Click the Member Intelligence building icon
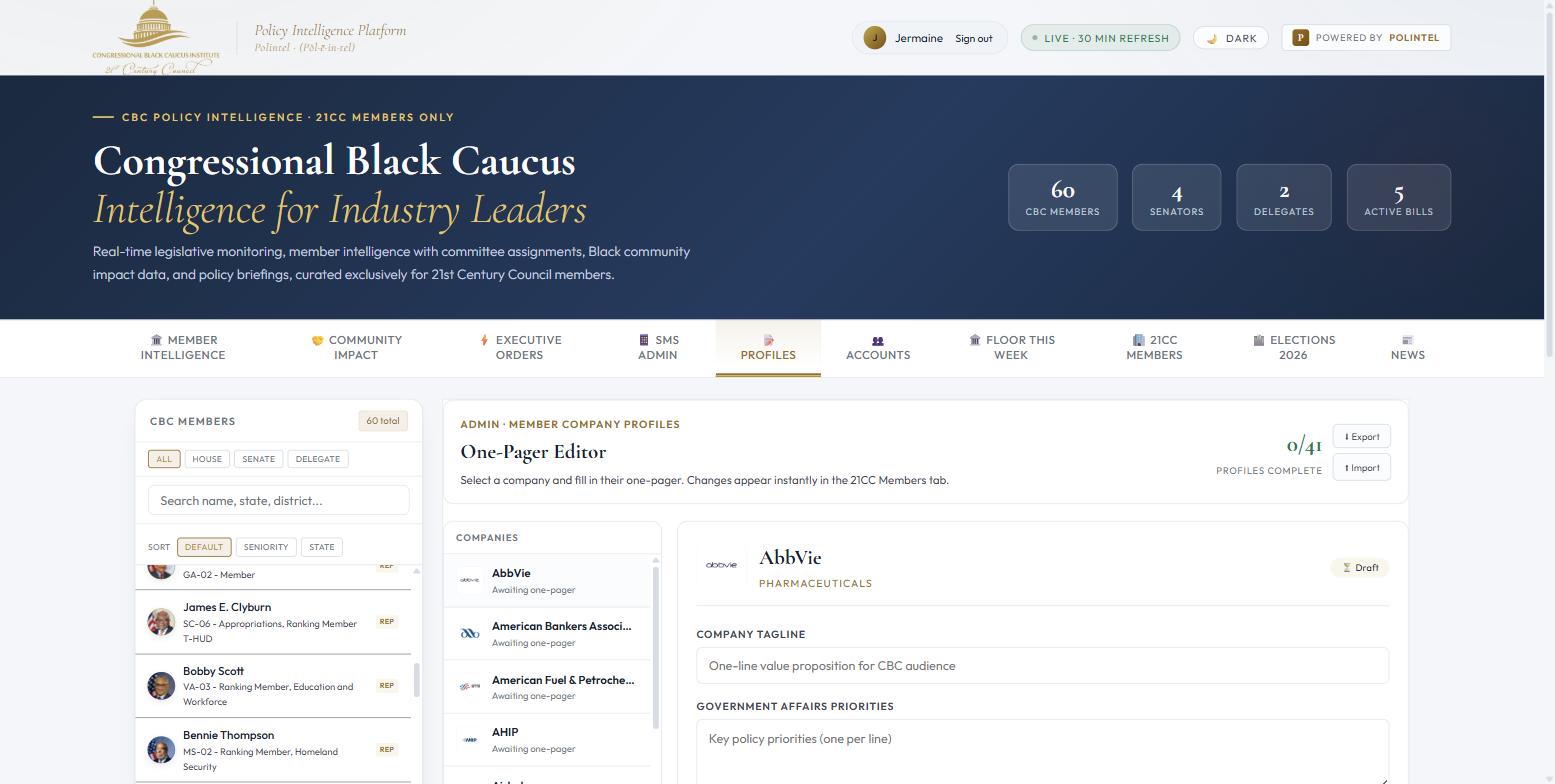Image resolution: width=1555 pixels, height=784 pixels. pos(156,340)
